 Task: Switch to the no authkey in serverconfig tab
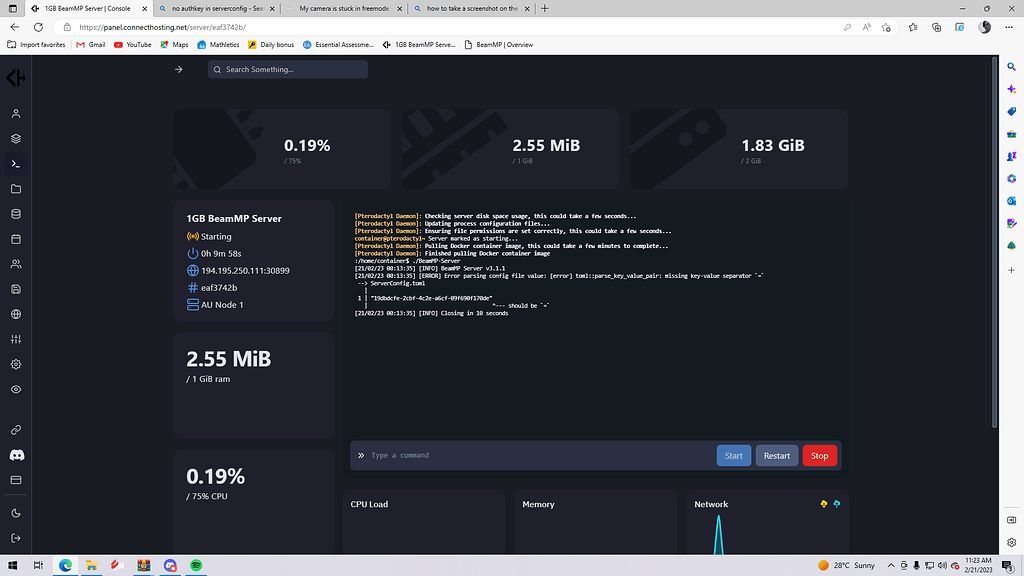pos(217,8)
